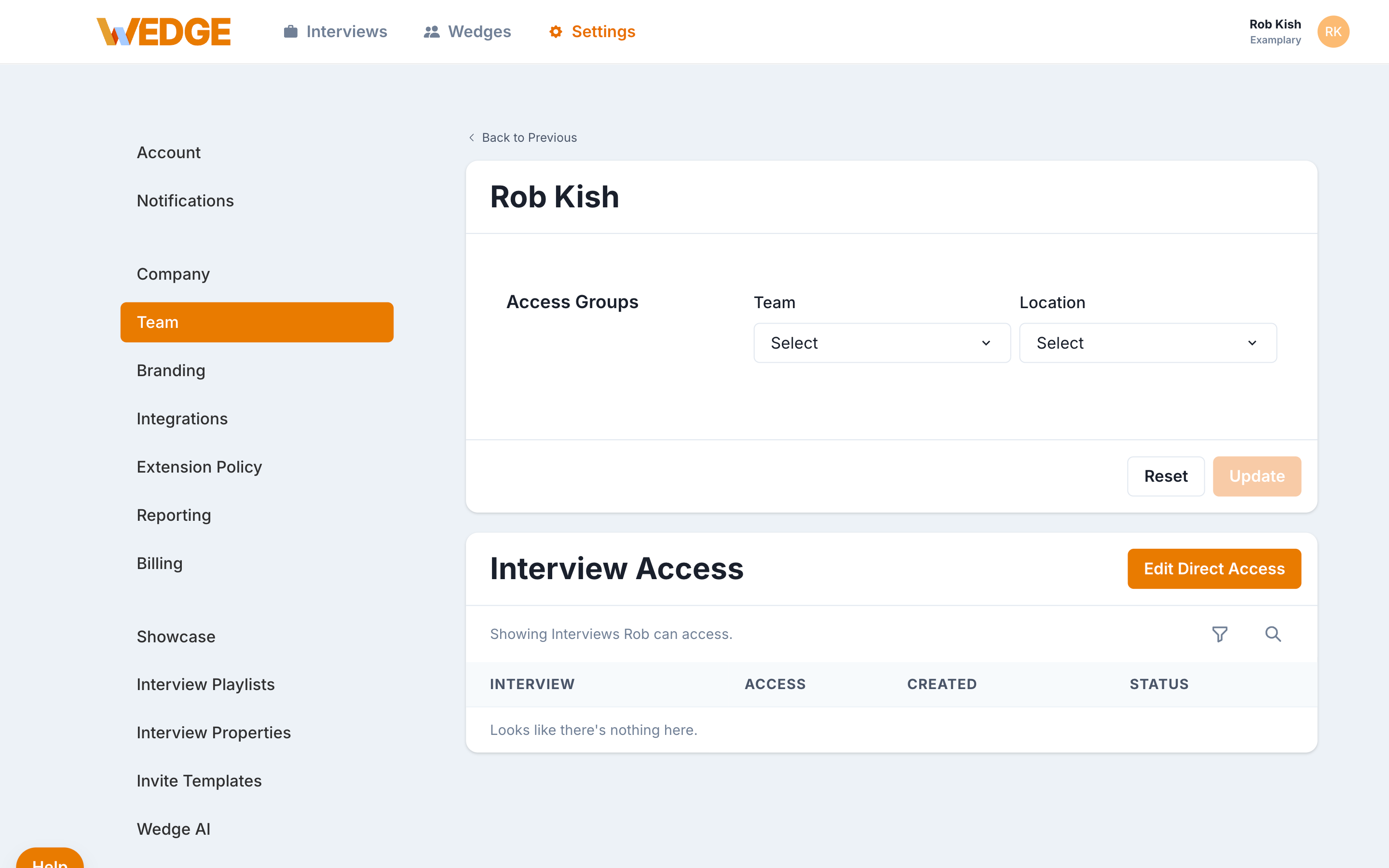Click the search magnifier in Interview Access
This screenshot has height=868, width=1389.
1272,634
